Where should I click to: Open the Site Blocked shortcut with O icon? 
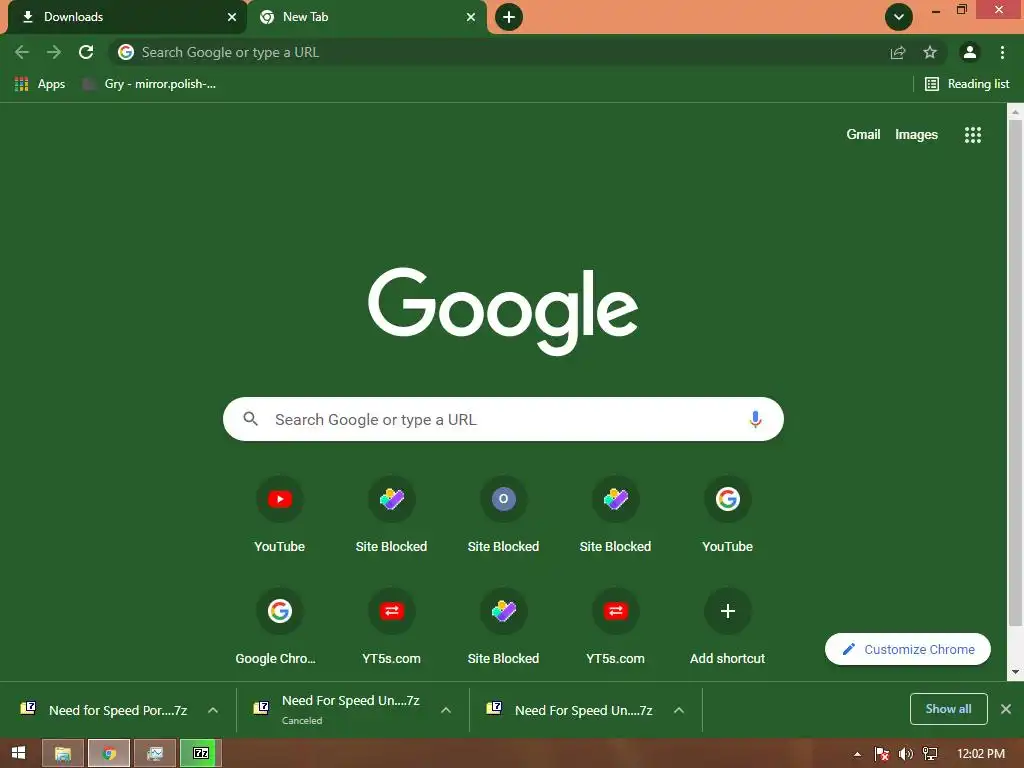pos(504,516)
